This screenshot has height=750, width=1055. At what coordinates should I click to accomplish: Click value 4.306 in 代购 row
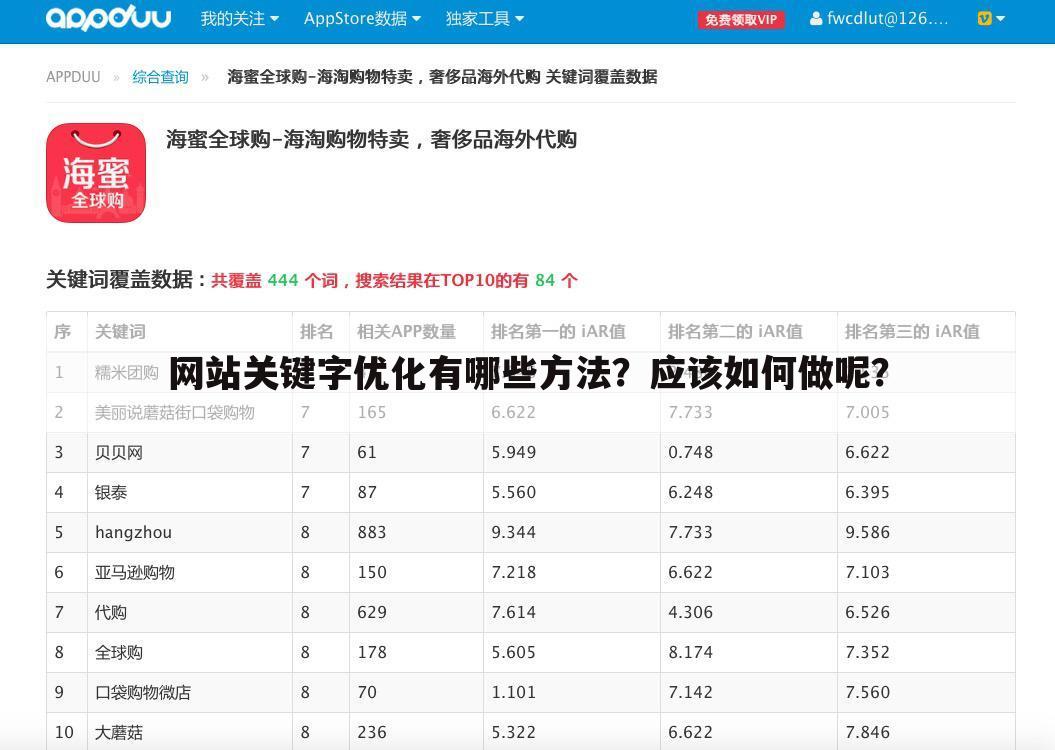[690, 613]
